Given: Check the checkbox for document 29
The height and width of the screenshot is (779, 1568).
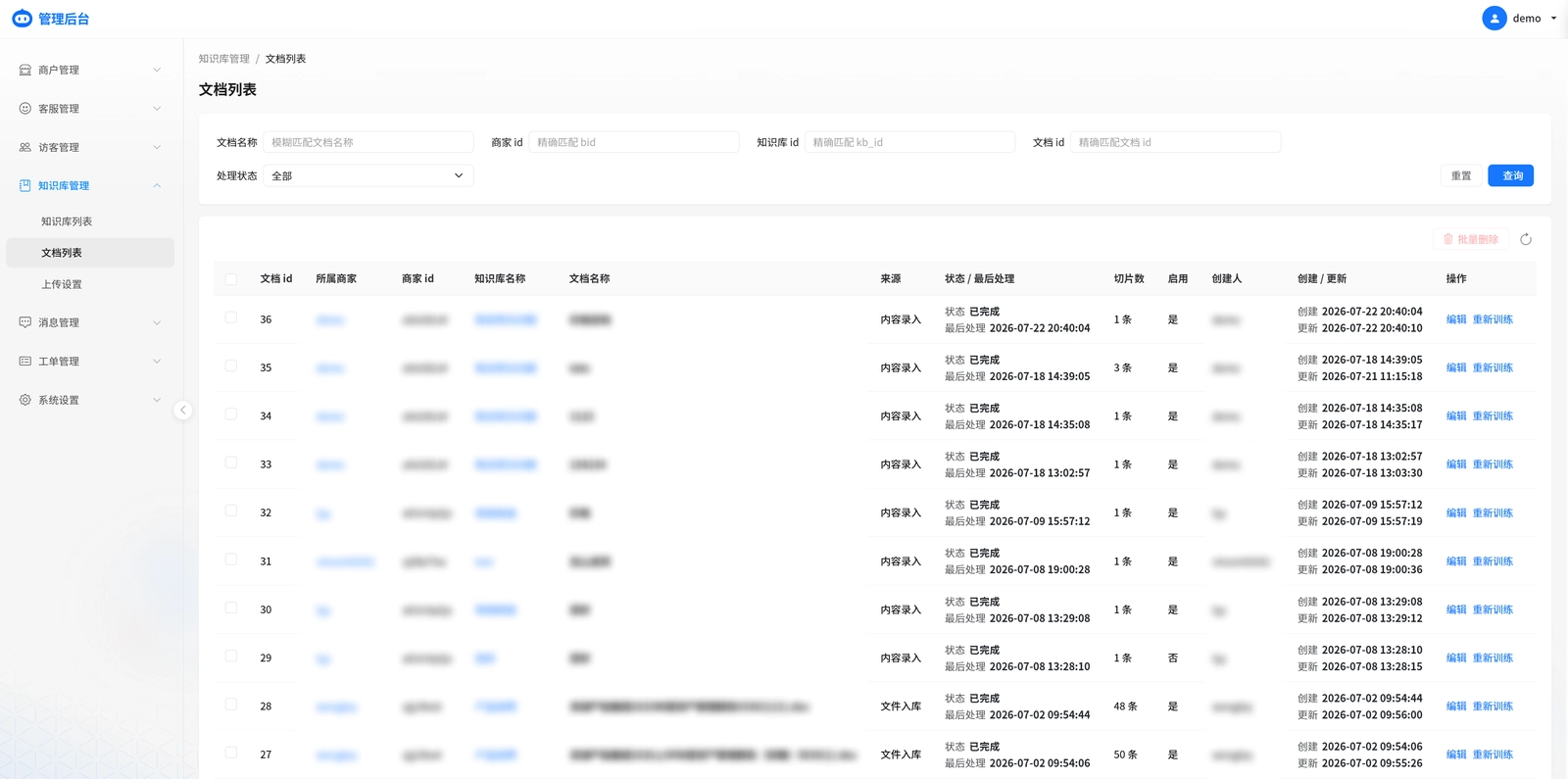Looking at the screenshot, I should (231, 656).
